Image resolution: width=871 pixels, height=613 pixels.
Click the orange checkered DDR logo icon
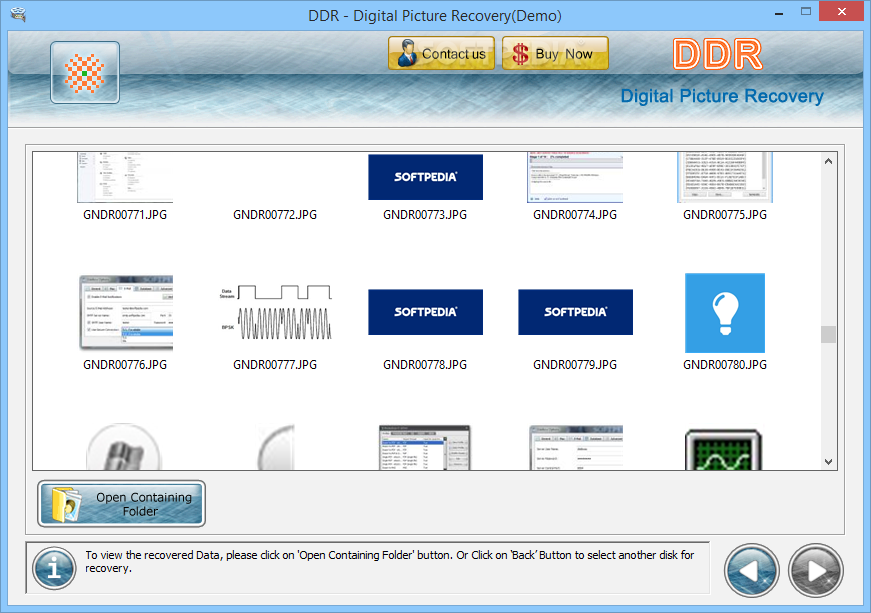(84, 73)
